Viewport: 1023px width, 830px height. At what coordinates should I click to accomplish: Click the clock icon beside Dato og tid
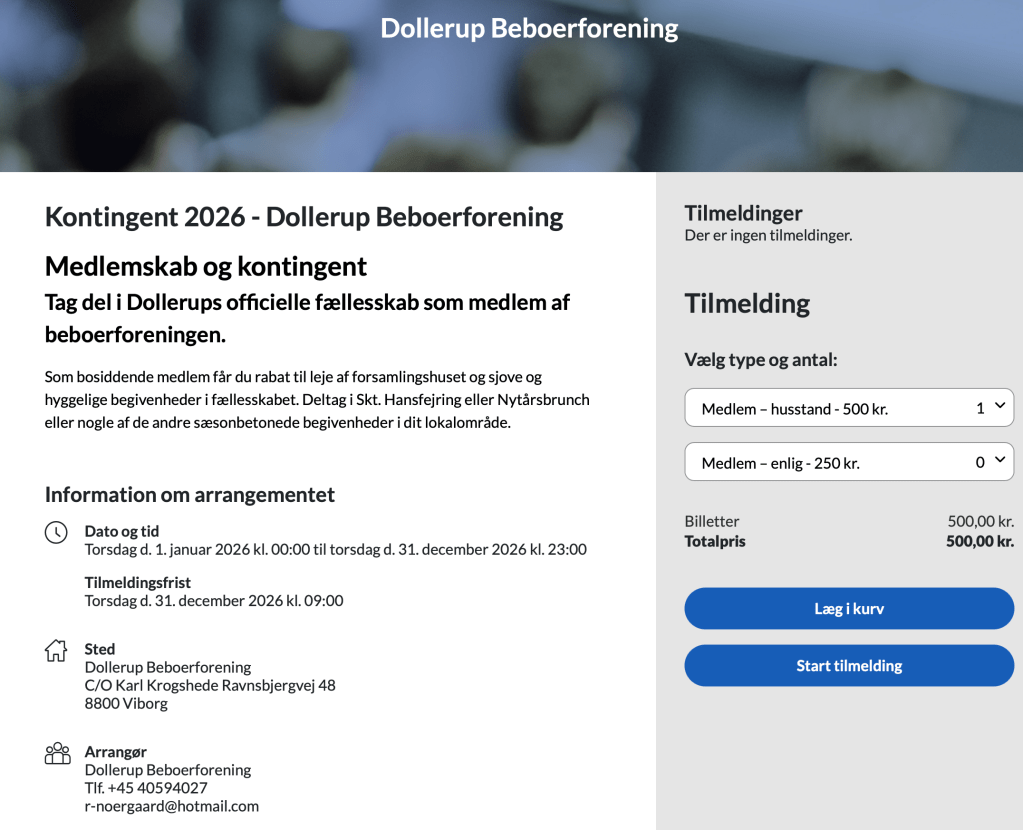click(57, 532)
